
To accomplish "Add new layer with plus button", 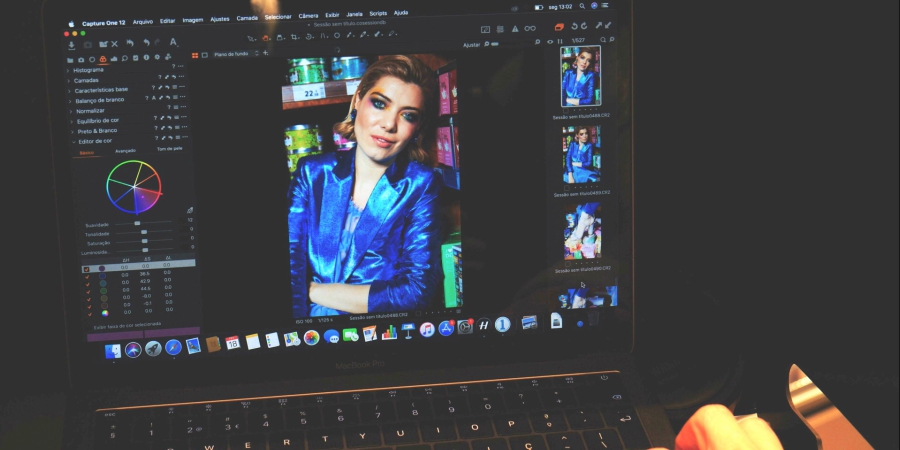I will coord(265,53).
